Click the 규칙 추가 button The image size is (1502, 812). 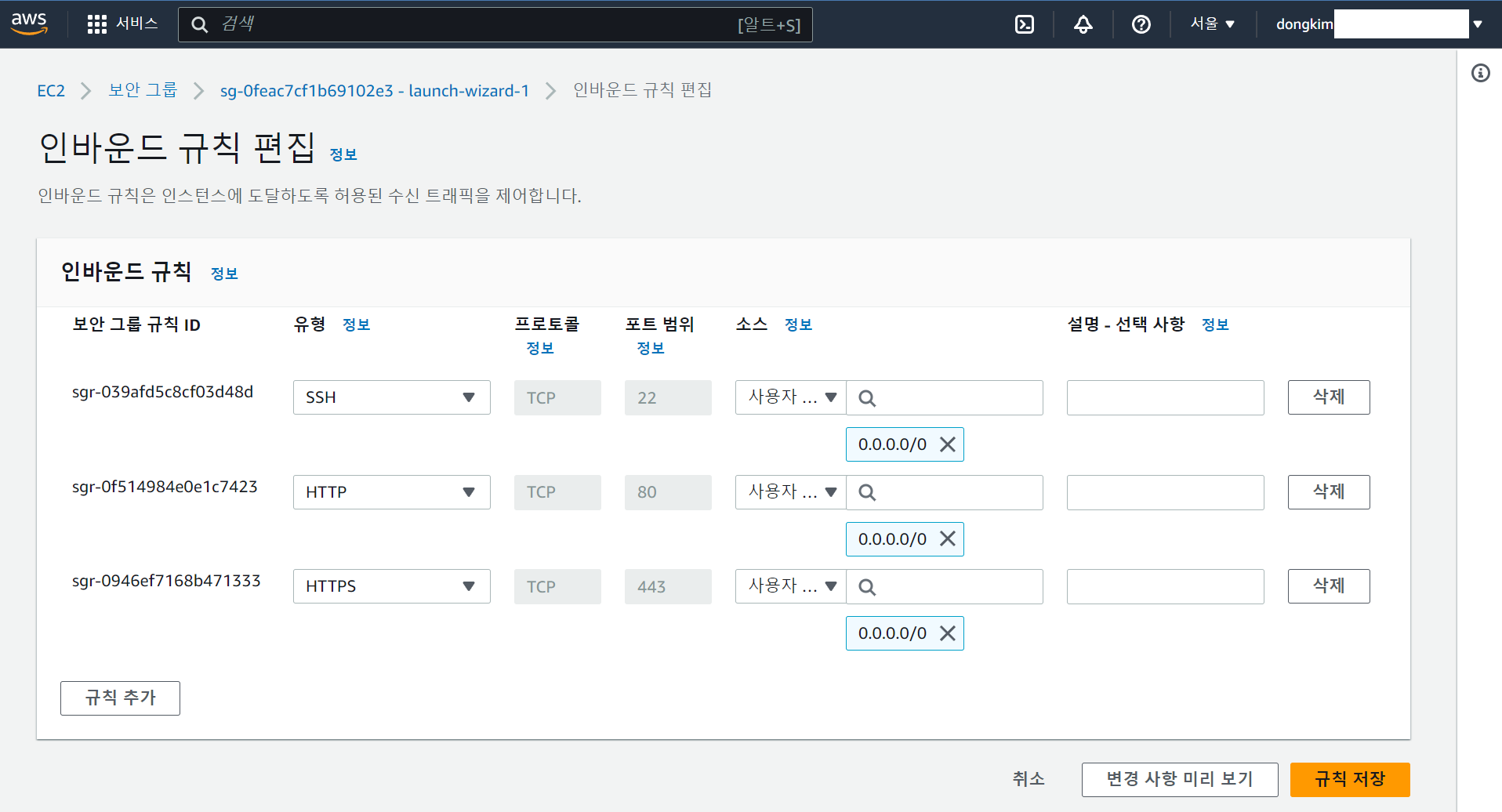point(120,698)
